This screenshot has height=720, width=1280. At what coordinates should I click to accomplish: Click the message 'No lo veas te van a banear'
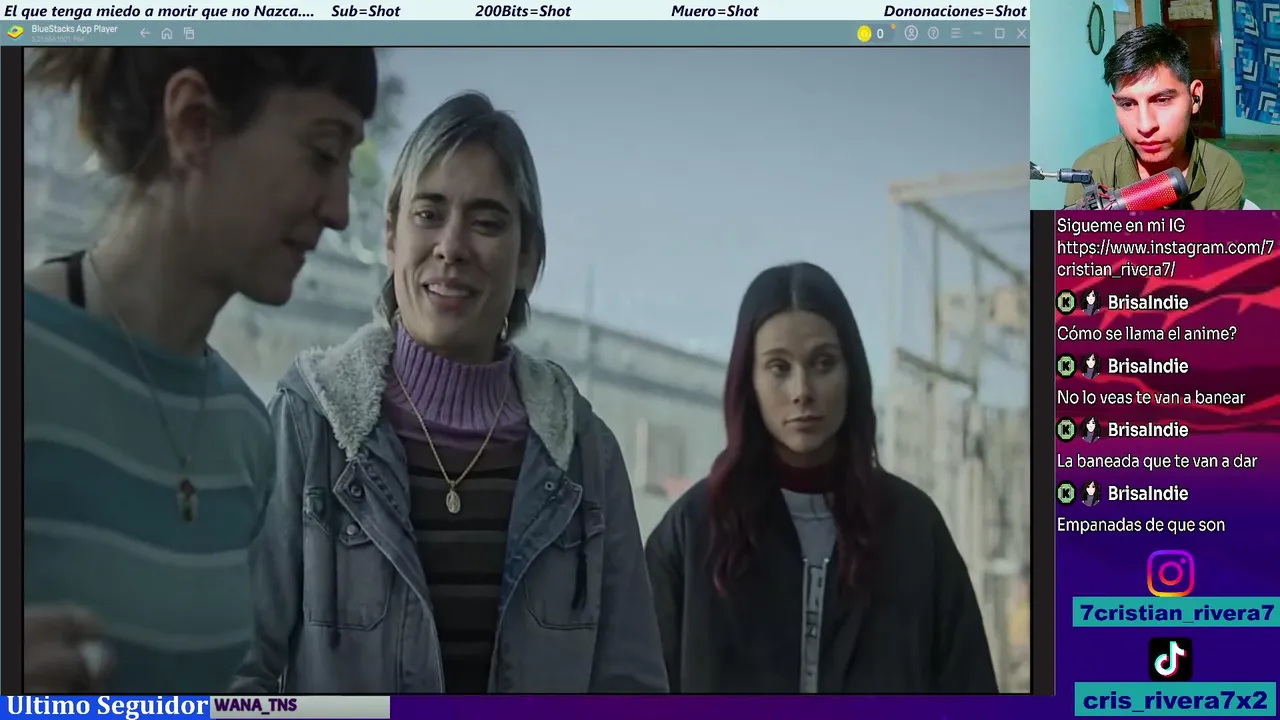pyautogui.click(x=1151, y=398)
